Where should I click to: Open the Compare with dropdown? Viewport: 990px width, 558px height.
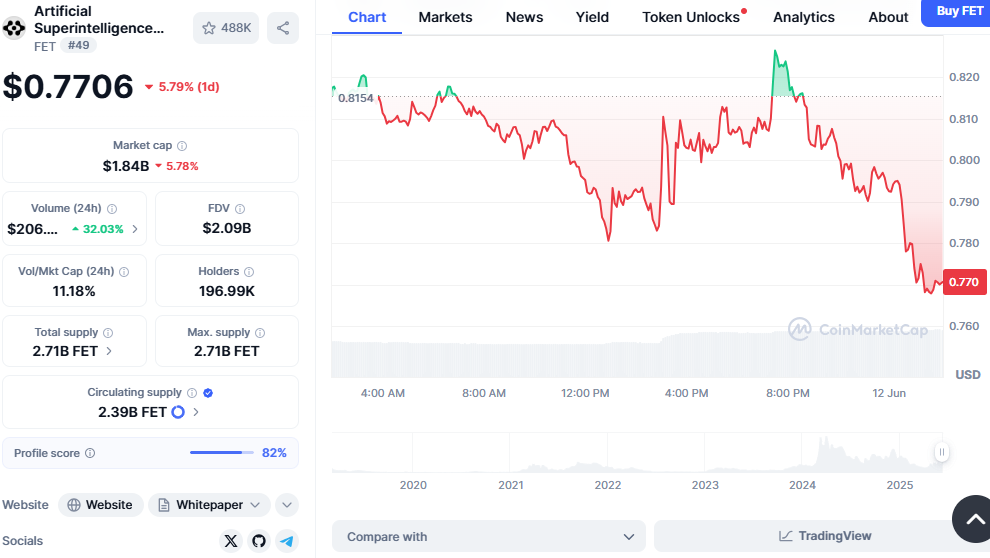click(x=489, y=537)
